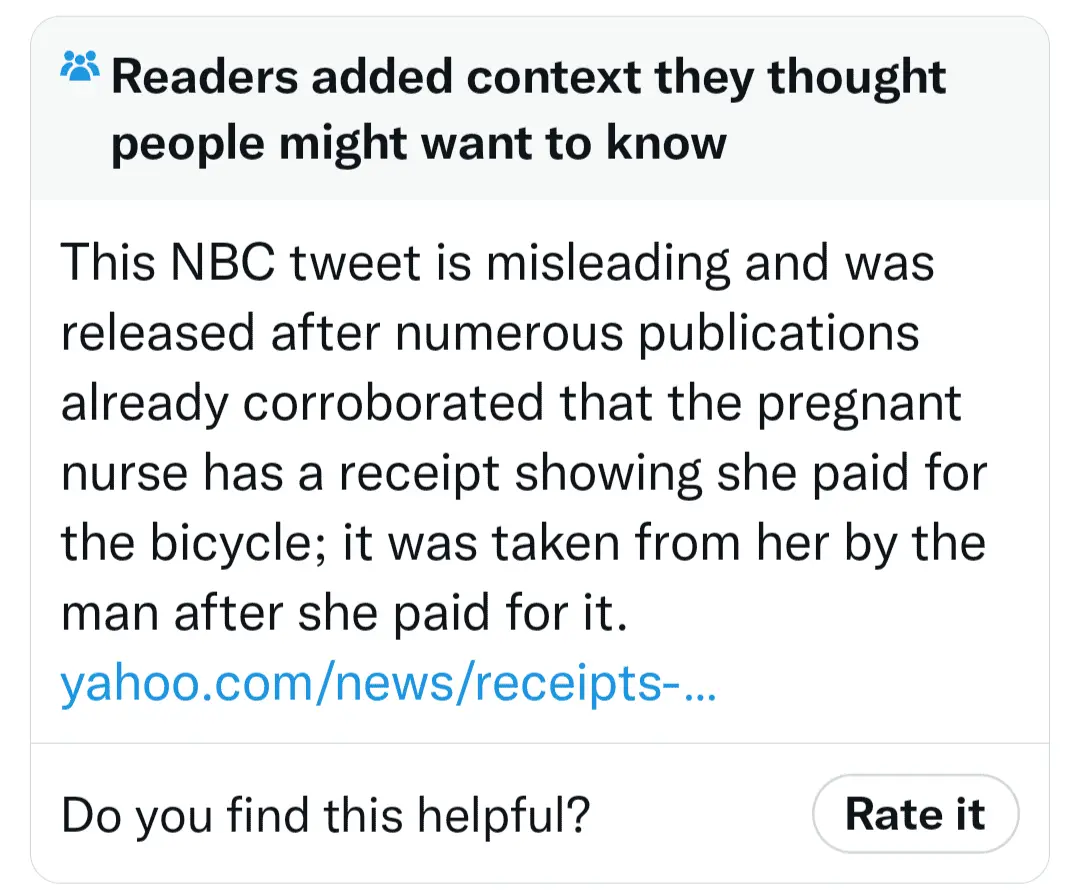This screenshot has height=890, width=1080.
Task: Click the Community Notes people icon
Action: (80, 69)
